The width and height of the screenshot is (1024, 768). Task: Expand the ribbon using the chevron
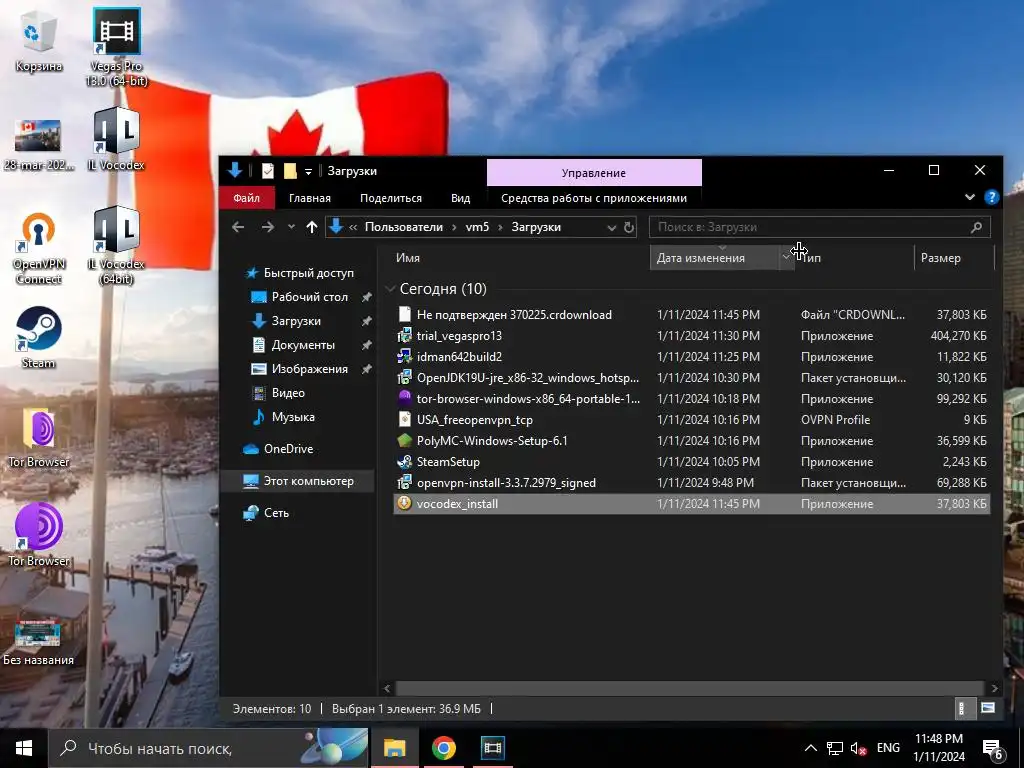click(970, 197)
